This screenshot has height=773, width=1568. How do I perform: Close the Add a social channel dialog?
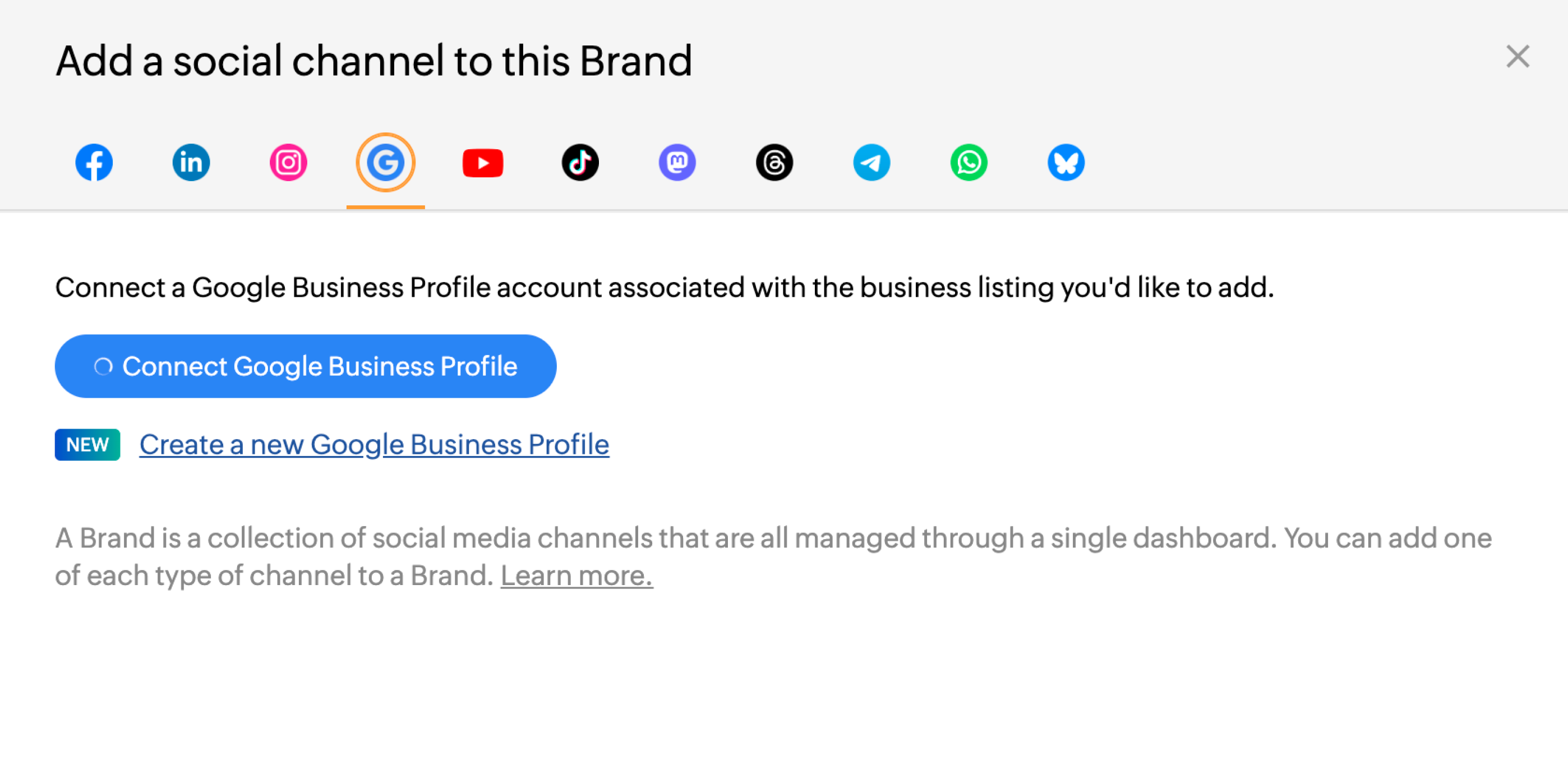tap(1518, 57)
